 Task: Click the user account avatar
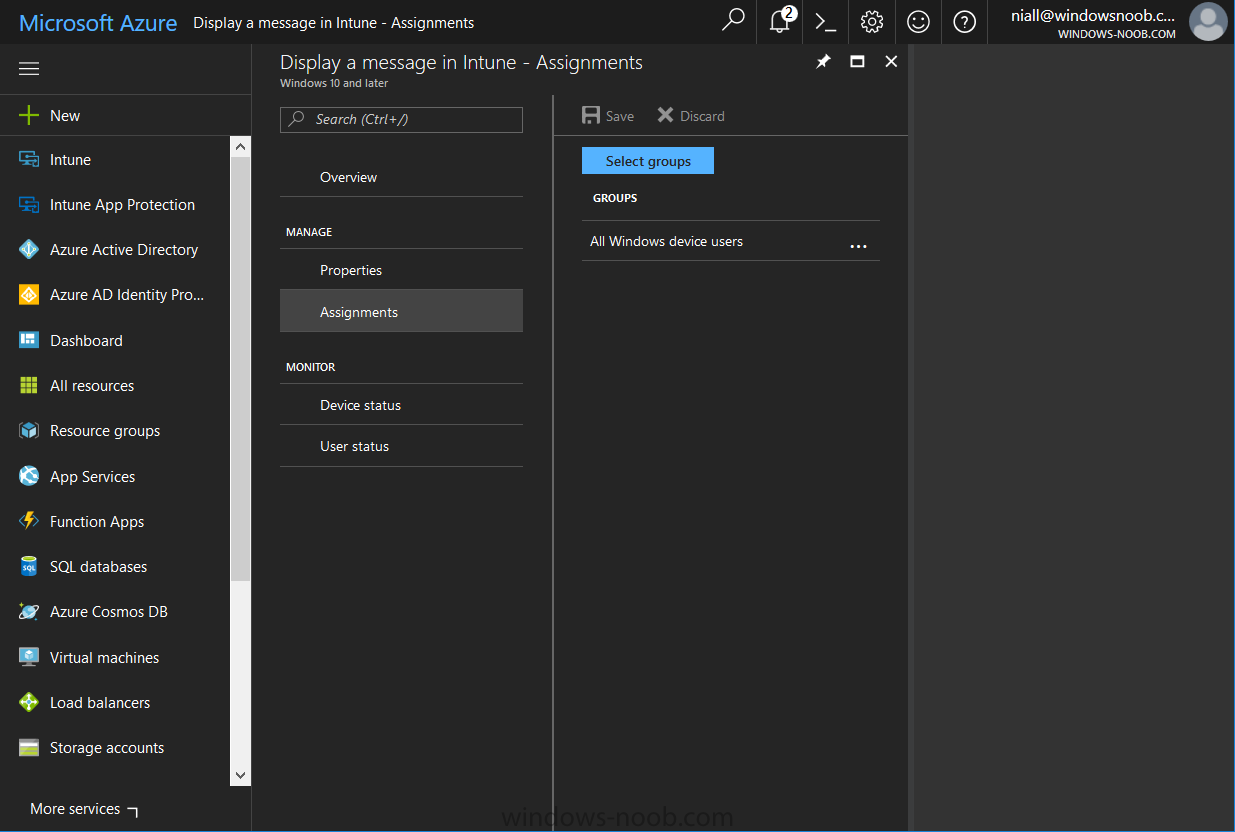1208,22
